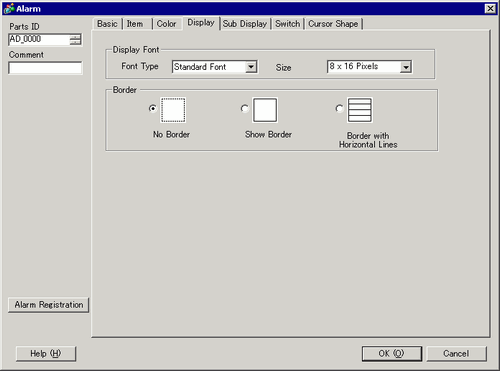Image resolution: width=500 pixels, height=371 pixels.
Task: Click the "Border with Horizontal Lines" label
Action: tap(368, 140)
